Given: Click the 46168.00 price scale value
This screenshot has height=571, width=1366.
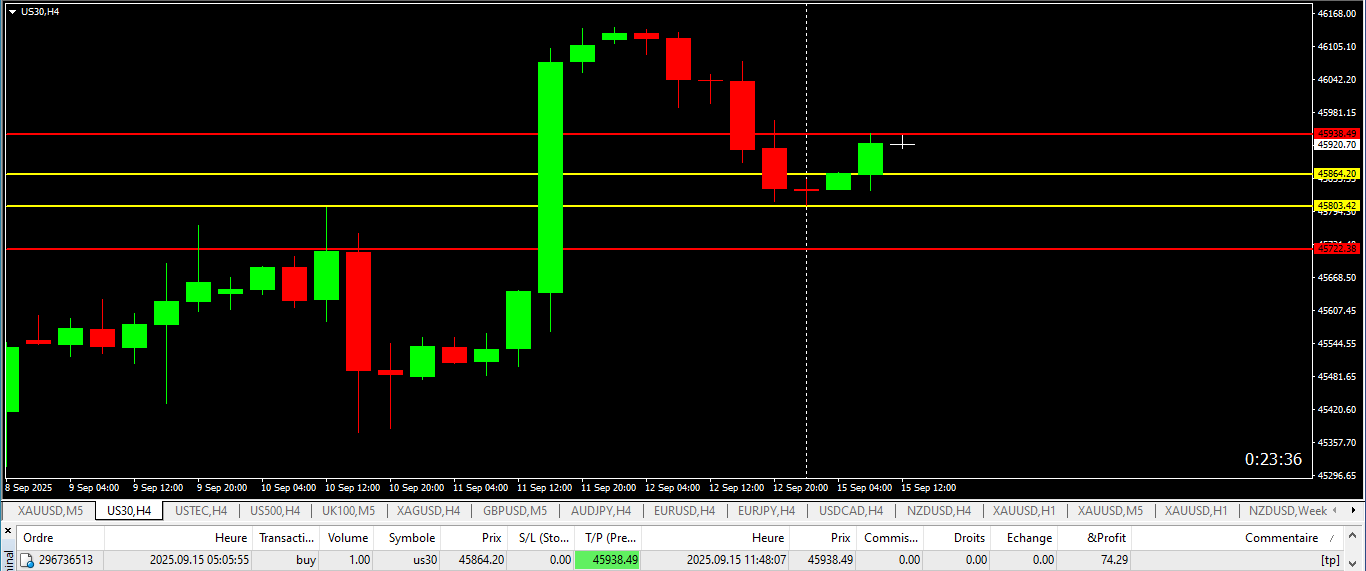Looking at the screenshot, I should click(x=1337, y=14).
